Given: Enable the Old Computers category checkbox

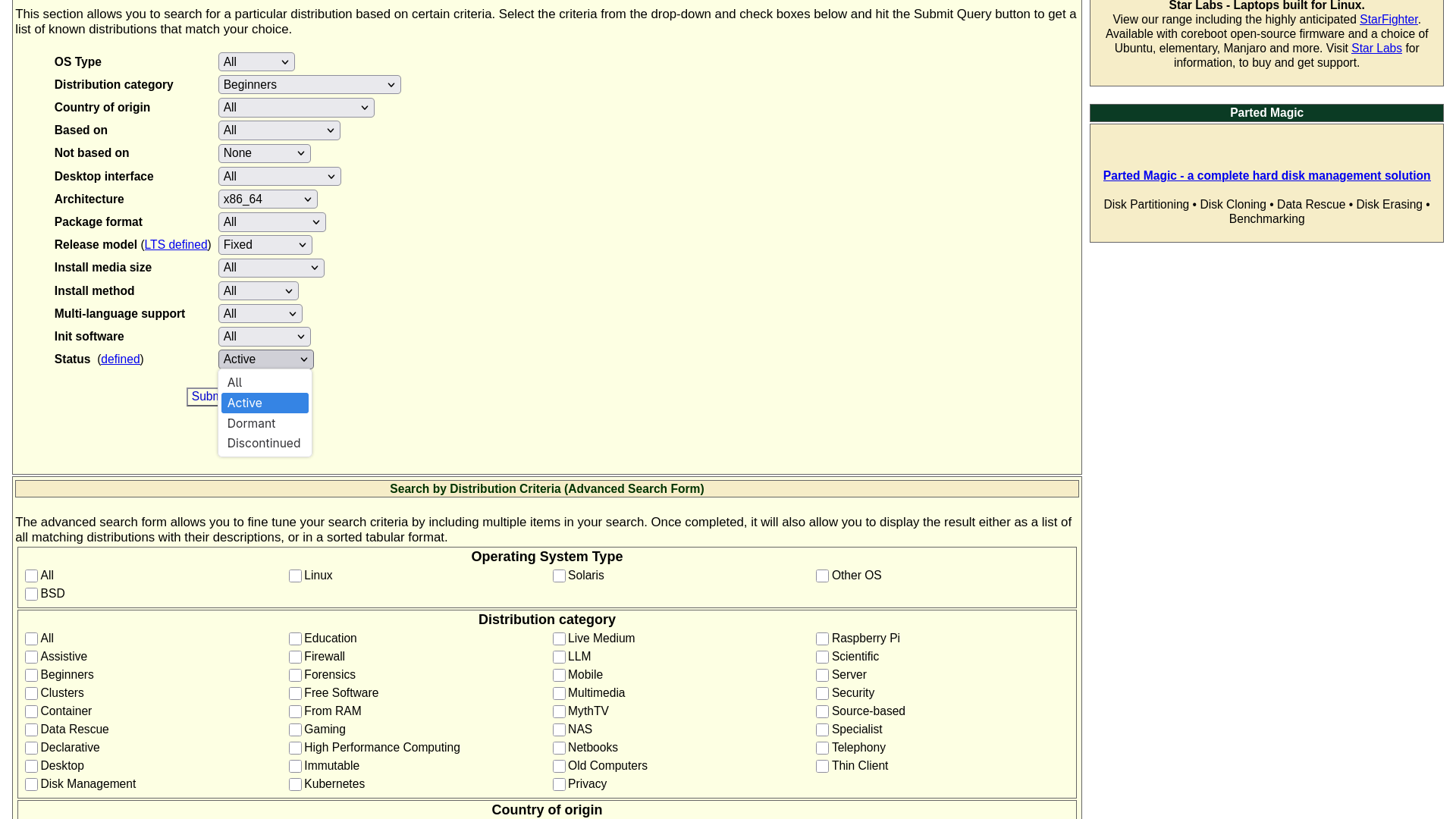Looking at the screenshot, I should (x=559, y=766).
